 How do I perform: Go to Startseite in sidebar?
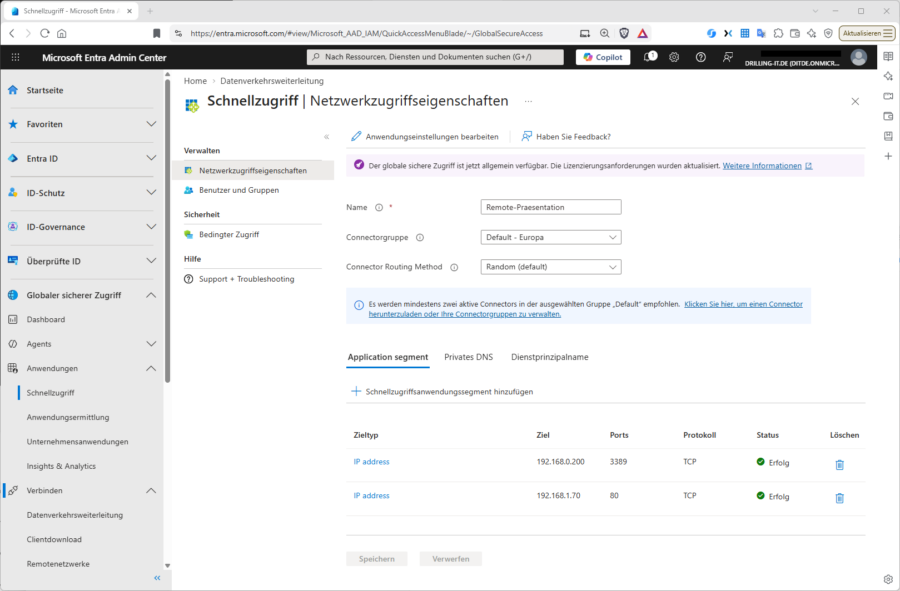tap(45, 90)
